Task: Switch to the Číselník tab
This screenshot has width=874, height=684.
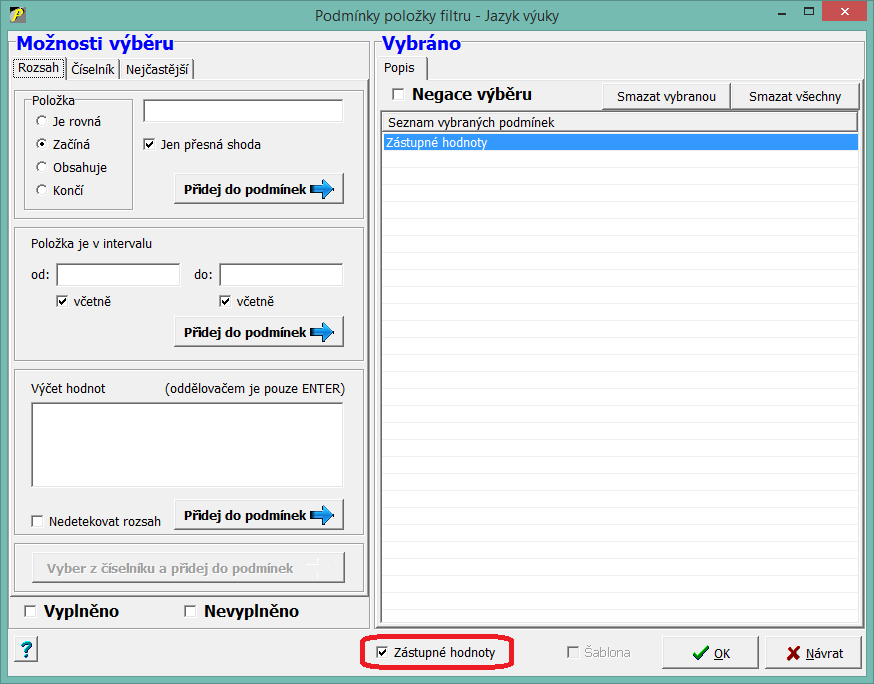Action: coord(93,69)
